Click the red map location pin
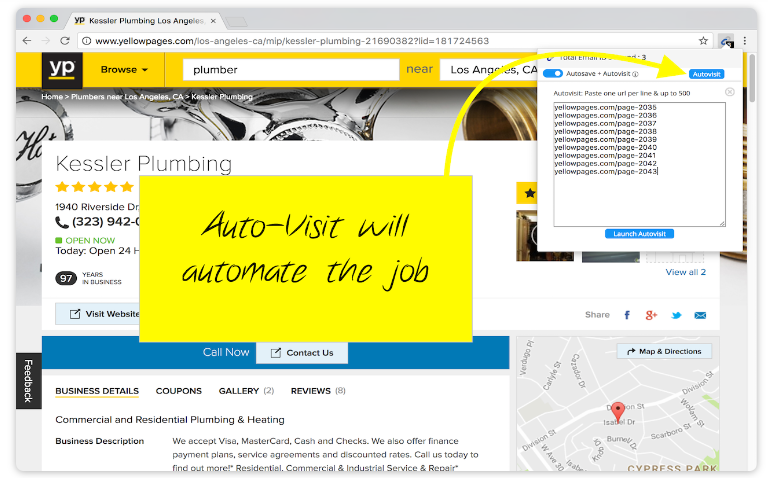Screen dimensions: 768x478 coord(618,411)
